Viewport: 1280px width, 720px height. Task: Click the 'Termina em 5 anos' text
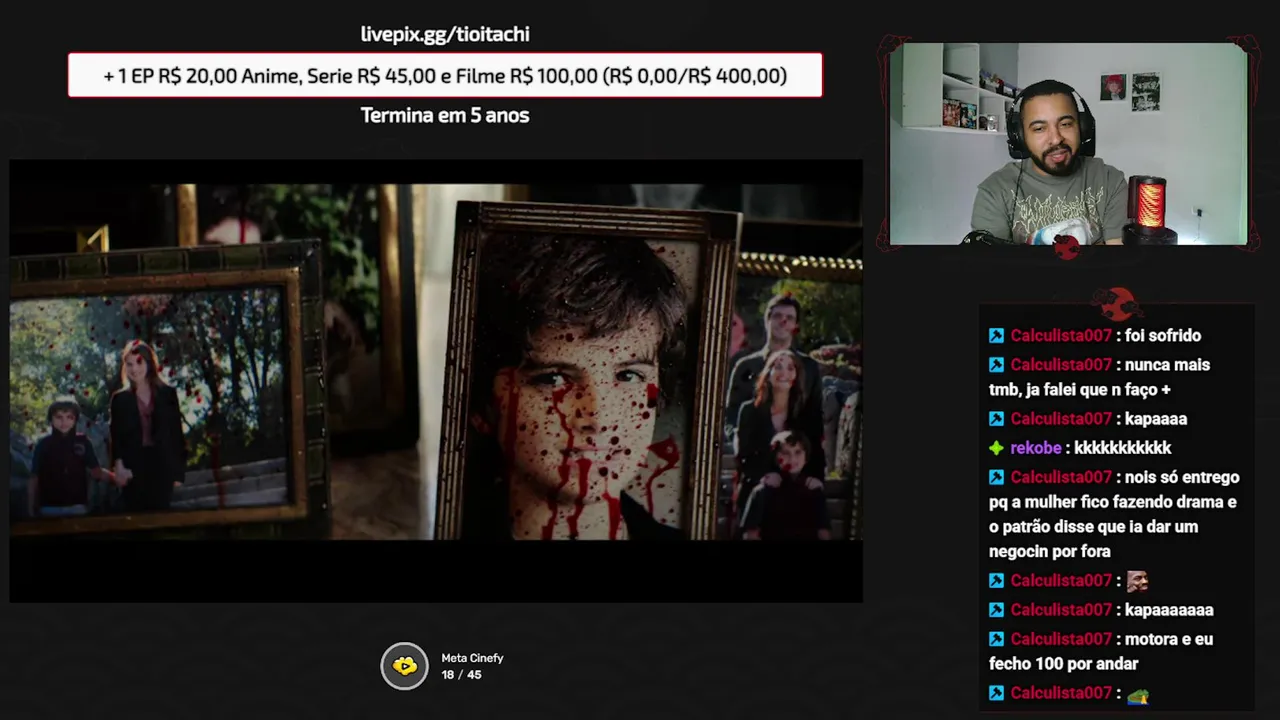(x=445, y=115)
